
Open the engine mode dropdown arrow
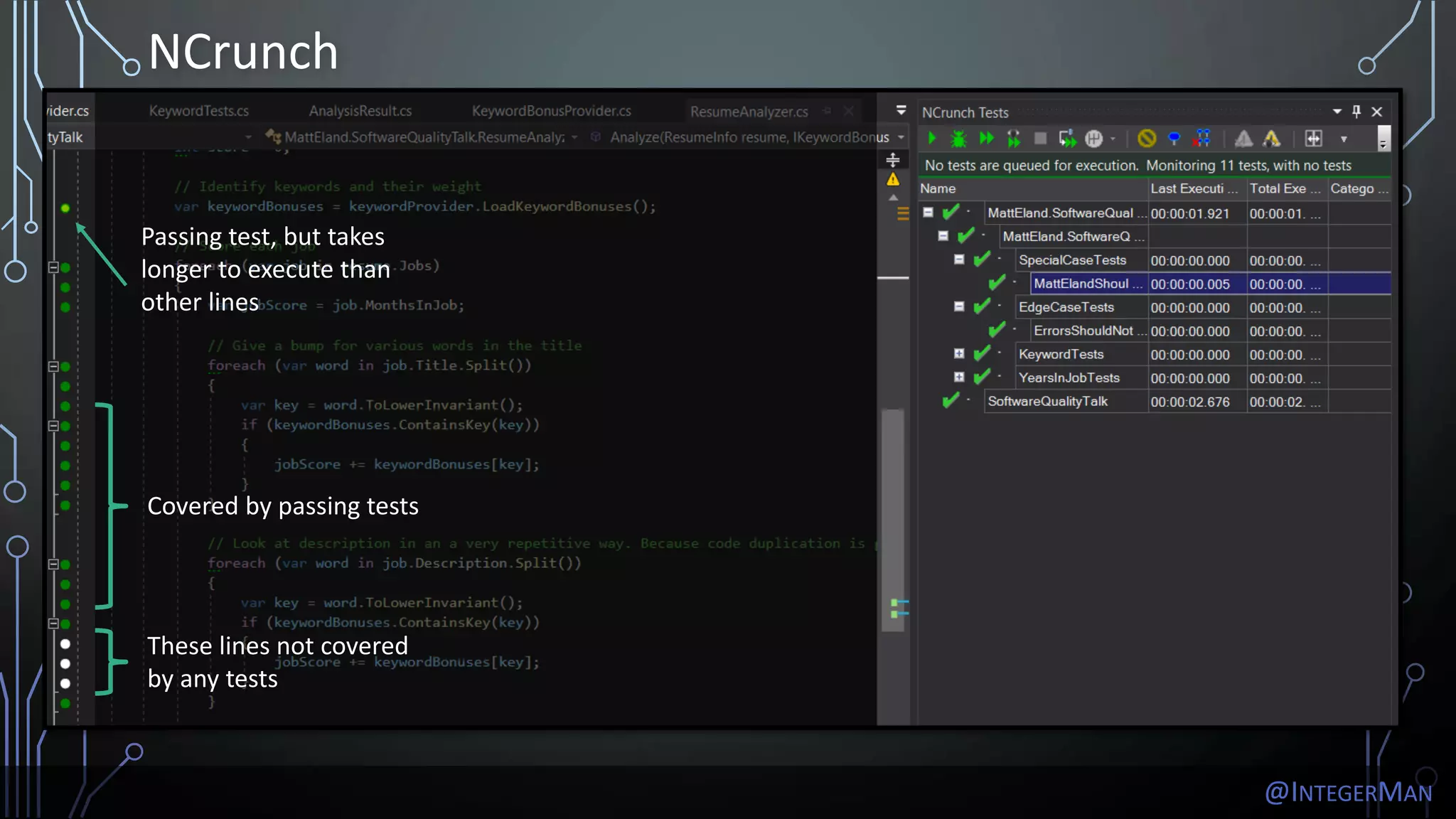click(x=1113, y=139)
